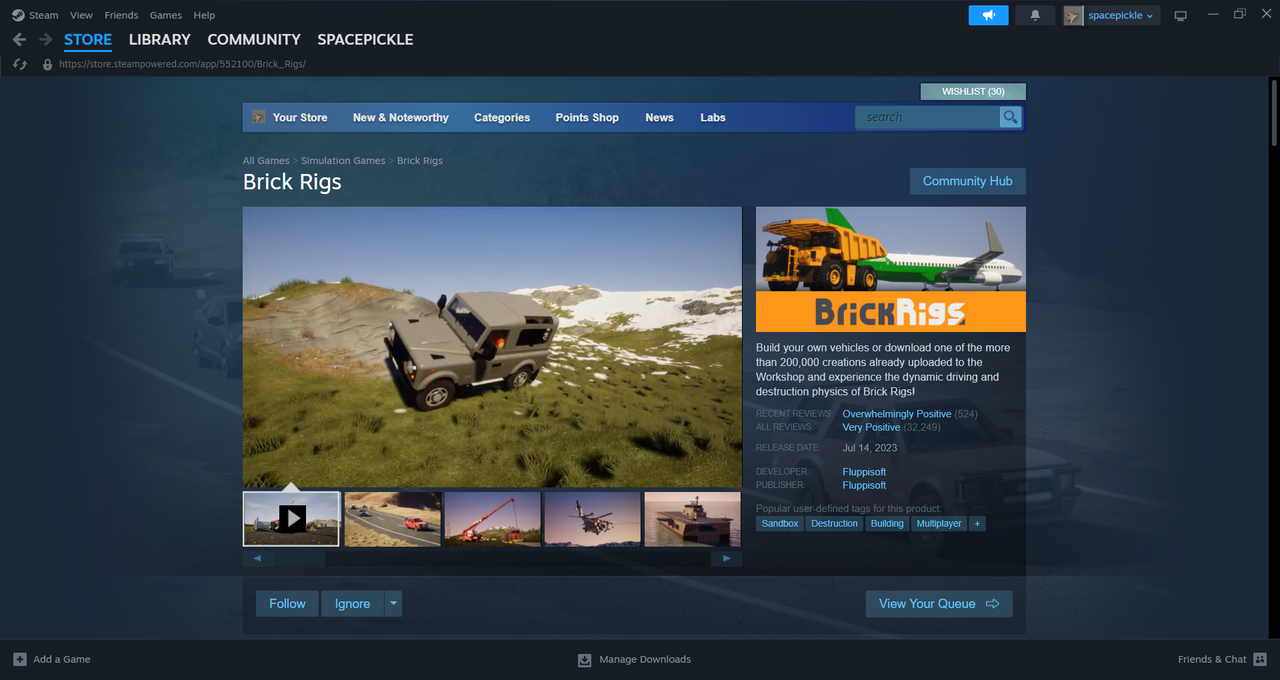Follow Brick Rigs

coord(287,604)
